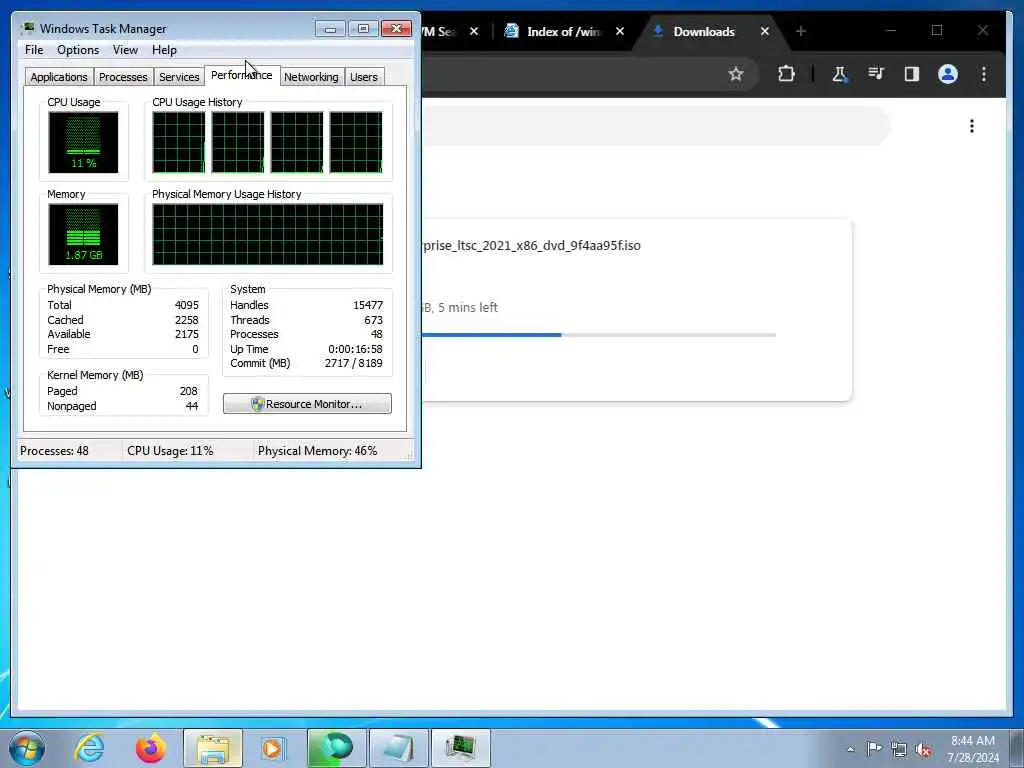Launch Internet Explorer from the taskbar
The width and height of the screenshot is (1024, 768).
click(89, 748)
